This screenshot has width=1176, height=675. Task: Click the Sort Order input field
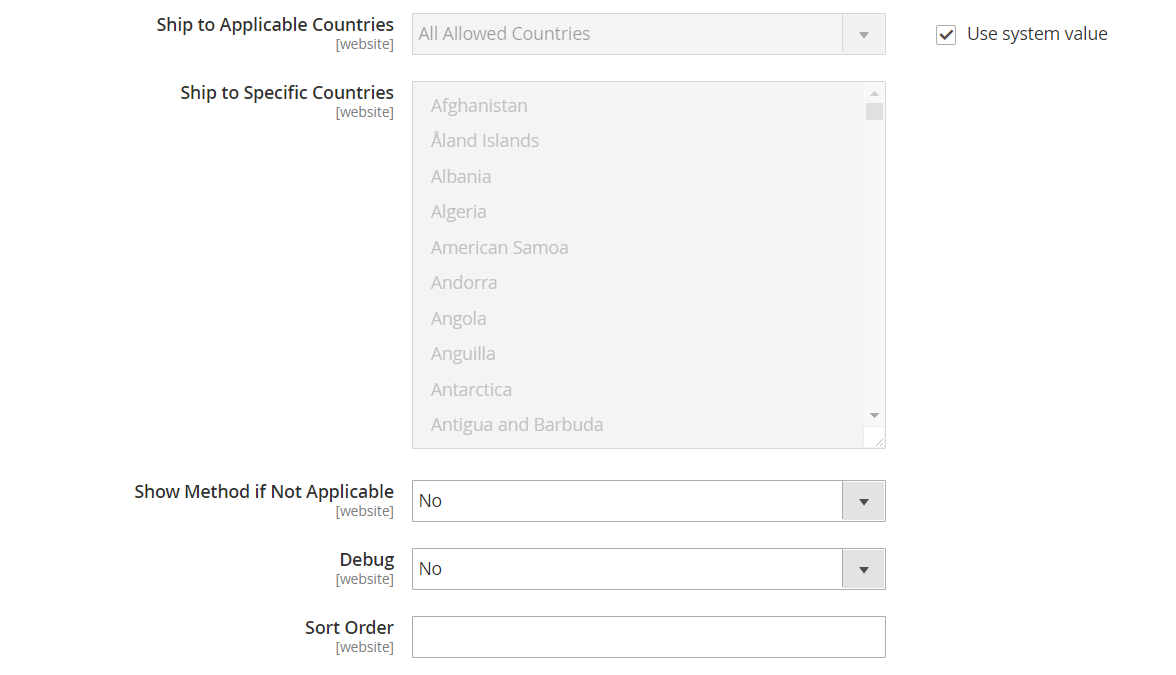[648, 637]
